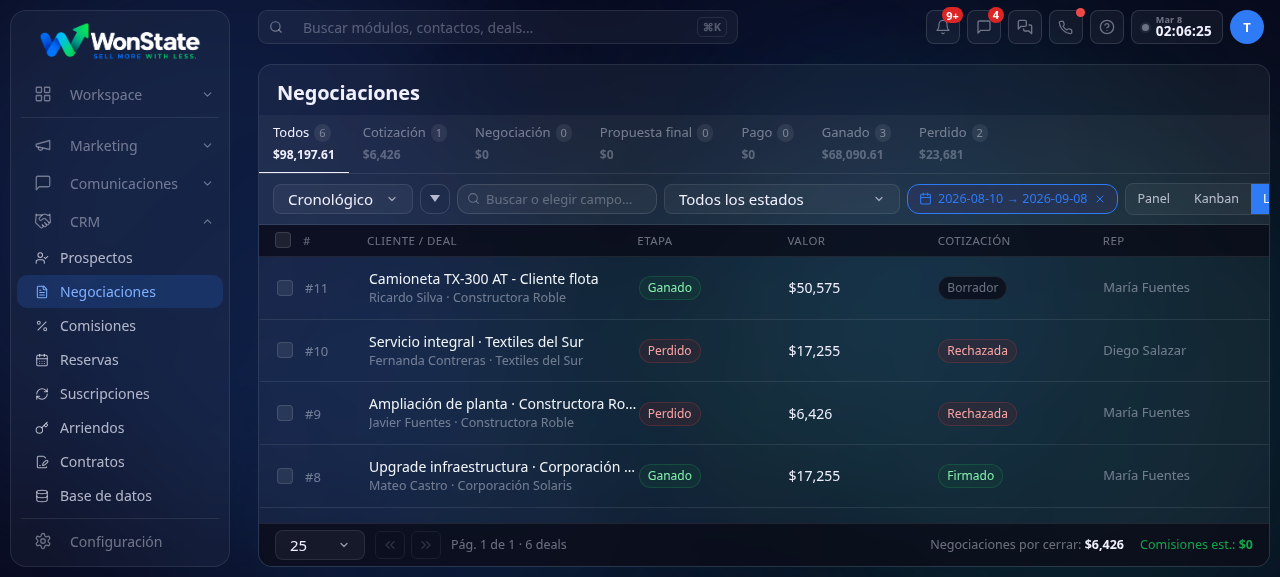Click the Rechazada badge on deal #10
The image size is (1280, 577).
978,351
